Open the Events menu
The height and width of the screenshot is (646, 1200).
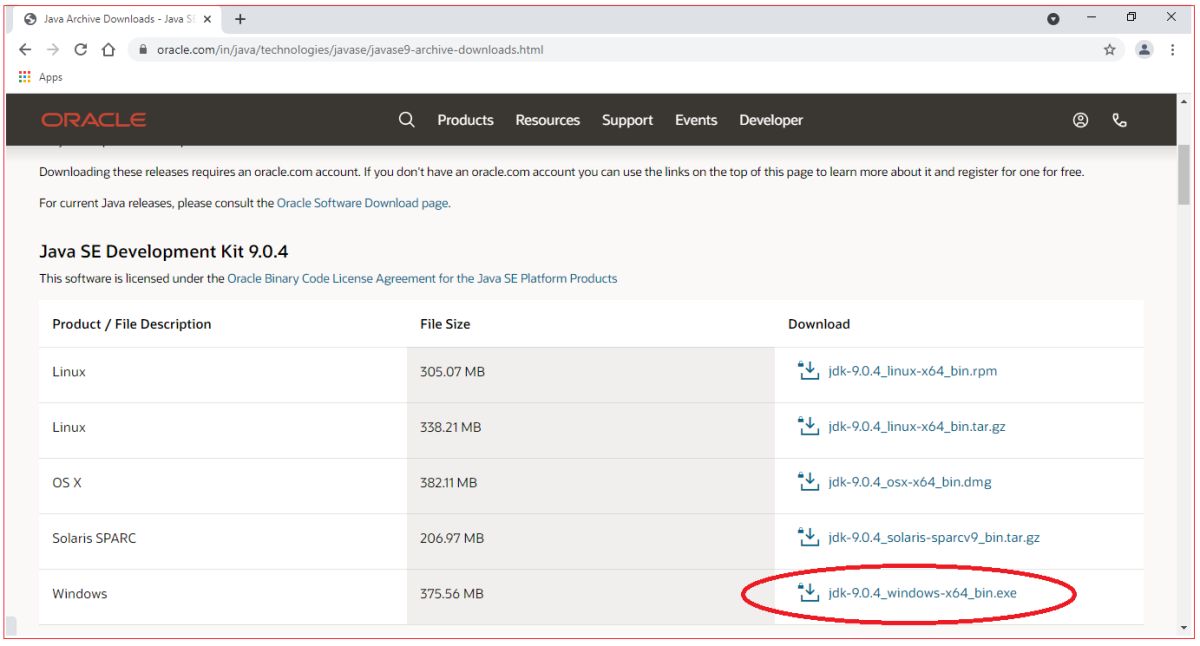click(x=696, y=120)
